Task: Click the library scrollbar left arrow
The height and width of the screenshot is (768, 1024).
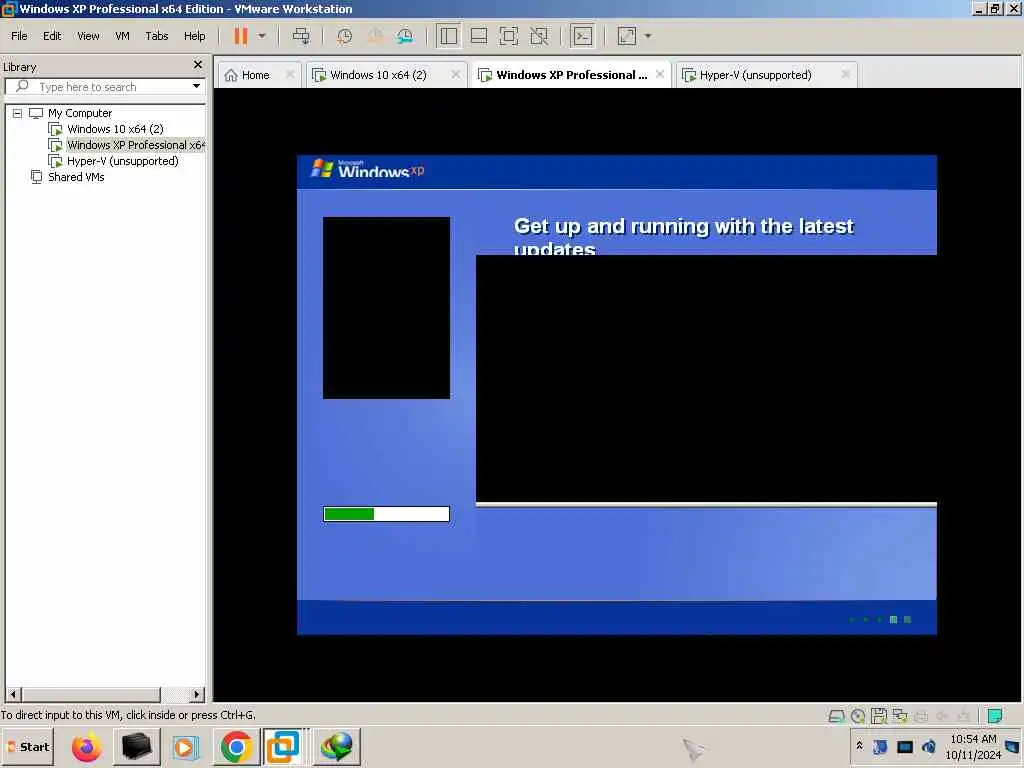Action: point(13,694)
